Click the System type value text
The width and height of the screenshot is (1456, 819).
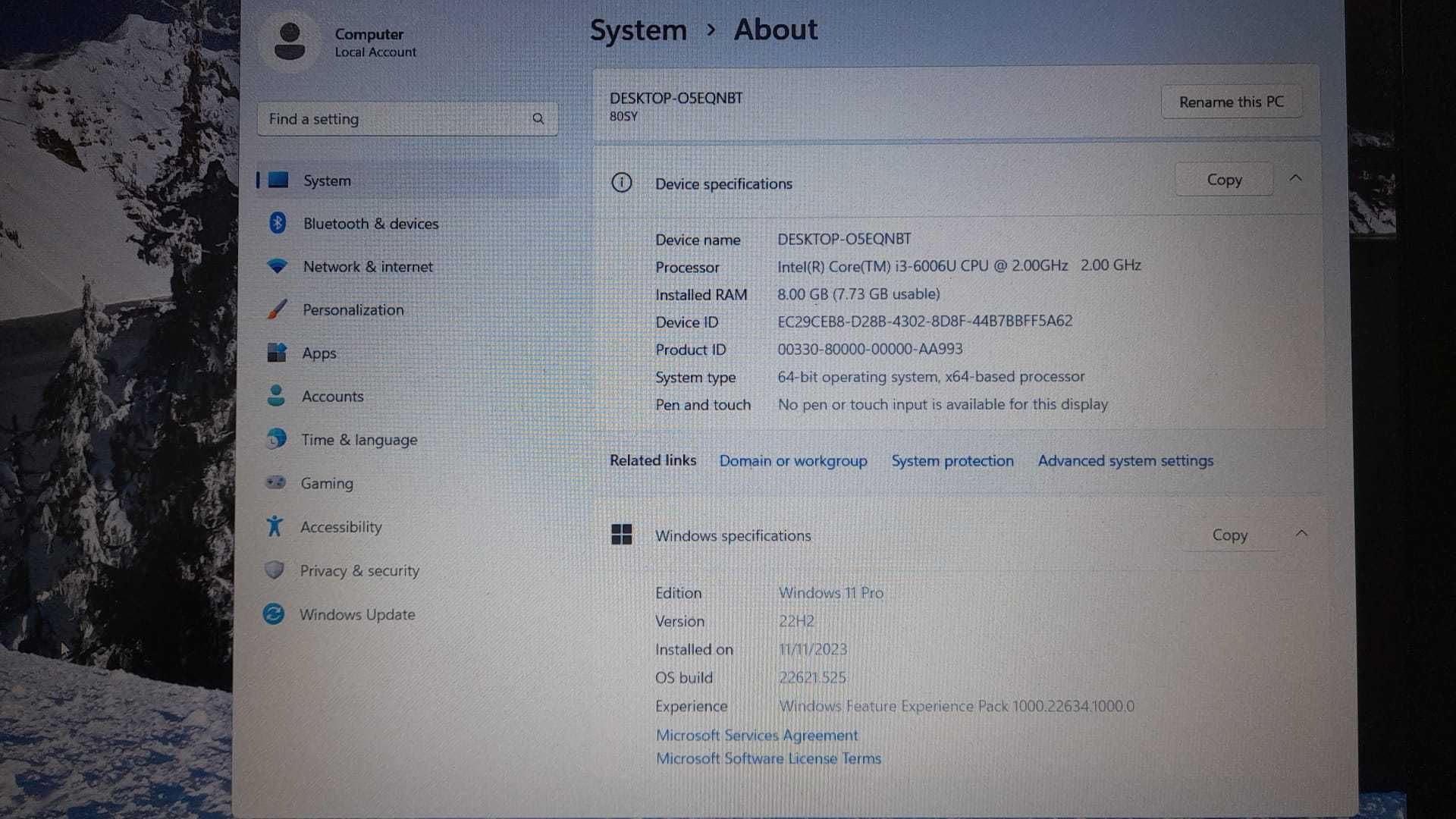click(931, 376)
